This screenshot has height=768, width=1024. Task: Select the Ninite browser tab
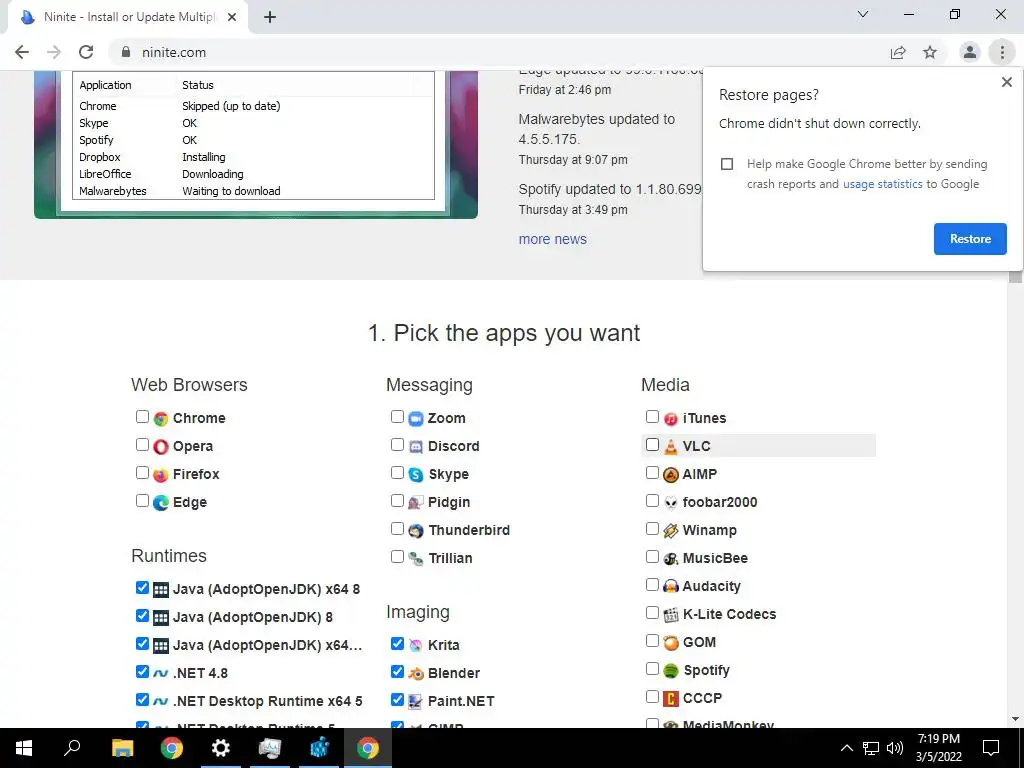click(x=128, y=17)
